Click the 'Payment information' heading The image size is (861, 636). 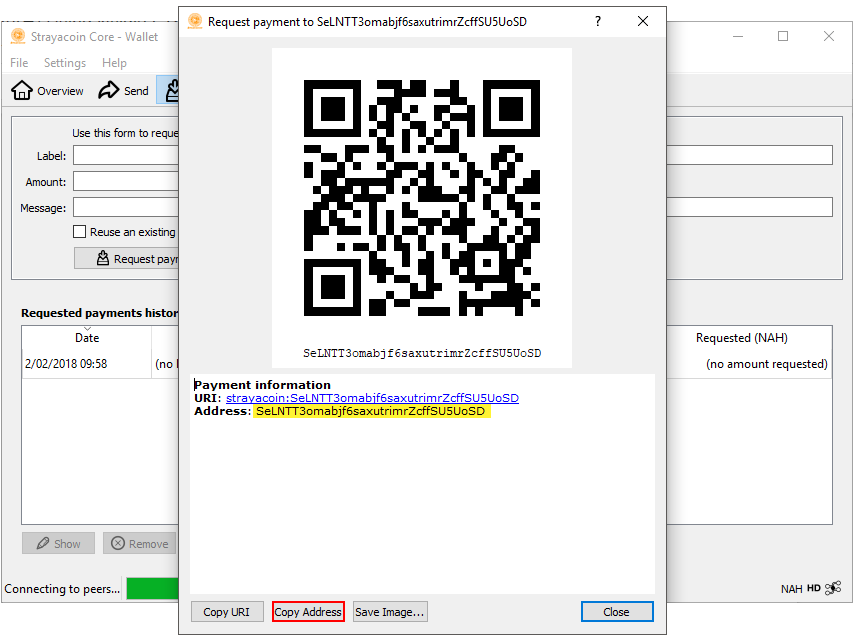262,384
